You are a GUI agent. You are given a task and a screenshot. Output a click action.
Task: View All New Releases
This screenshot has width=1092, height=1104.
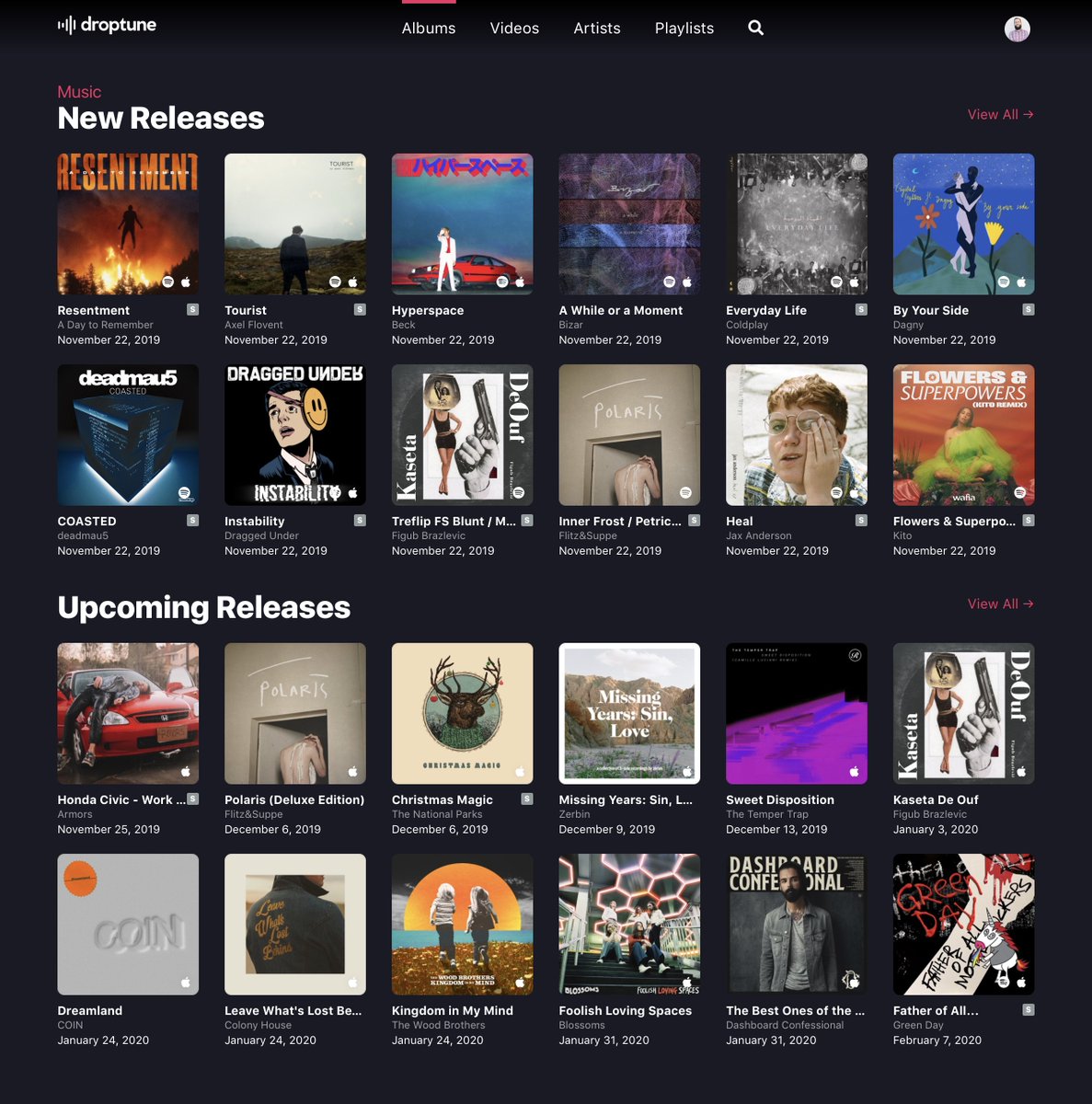tap(1000, 114)
